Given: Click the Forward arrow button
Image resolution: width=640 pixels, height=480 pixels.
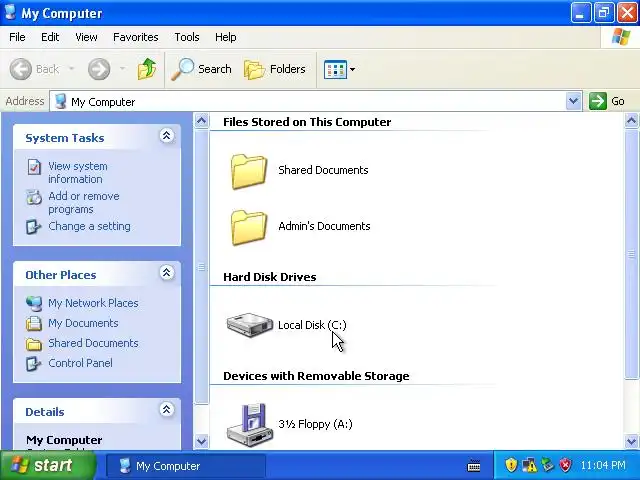Looking at the screenshot, I should tap(99, 69).
